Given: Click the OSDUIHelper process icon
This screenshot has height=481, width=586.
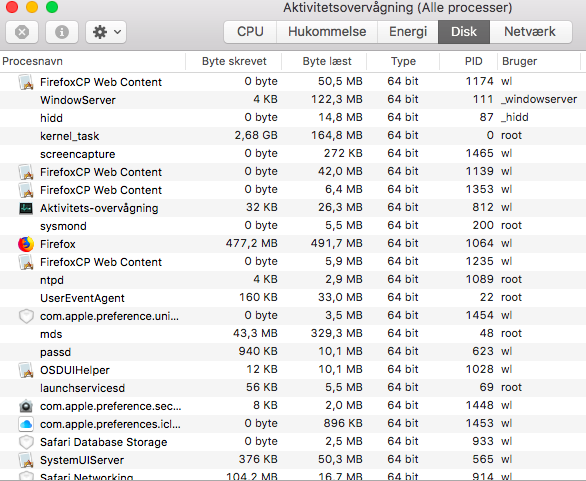Looking at the screenshot, I should click(26, 370).
